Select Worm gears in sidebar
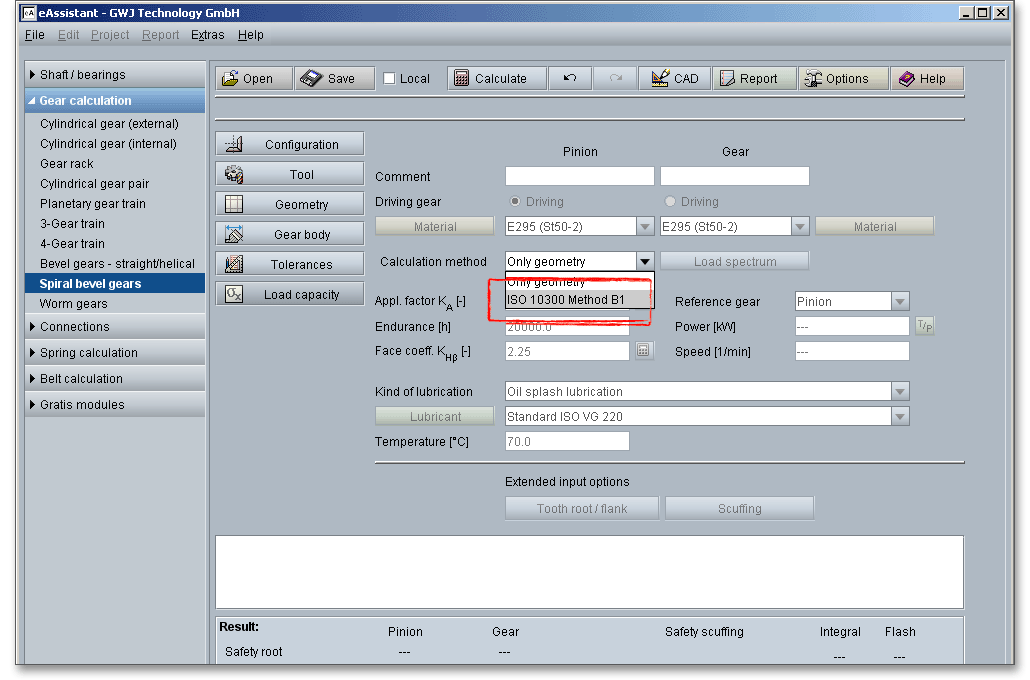Screen dimensions: 1030x680 (x=74, y=304)
